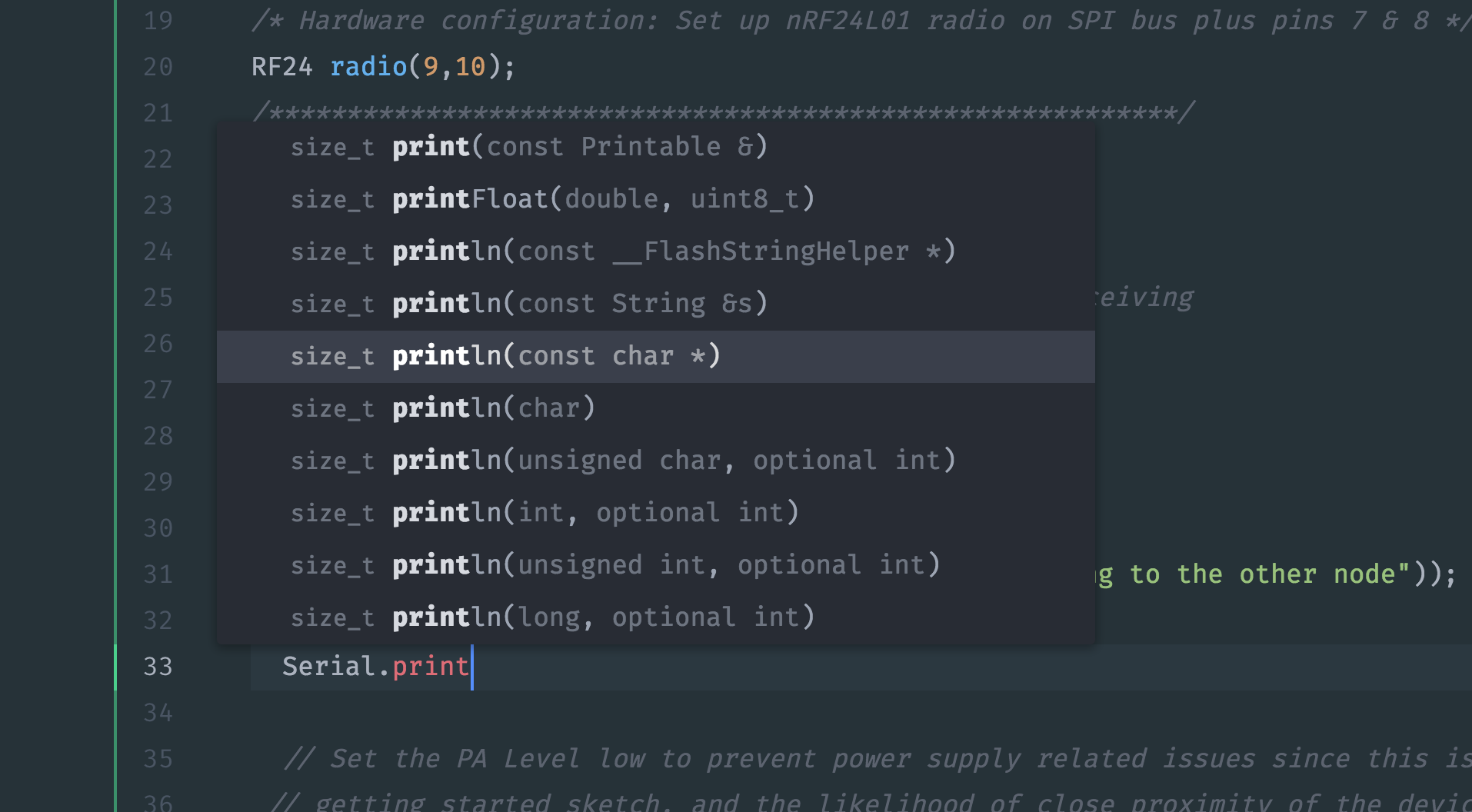The image size is (1472, 812).
Task: Select print(const Printable &) suggestion
Action: 655,147
